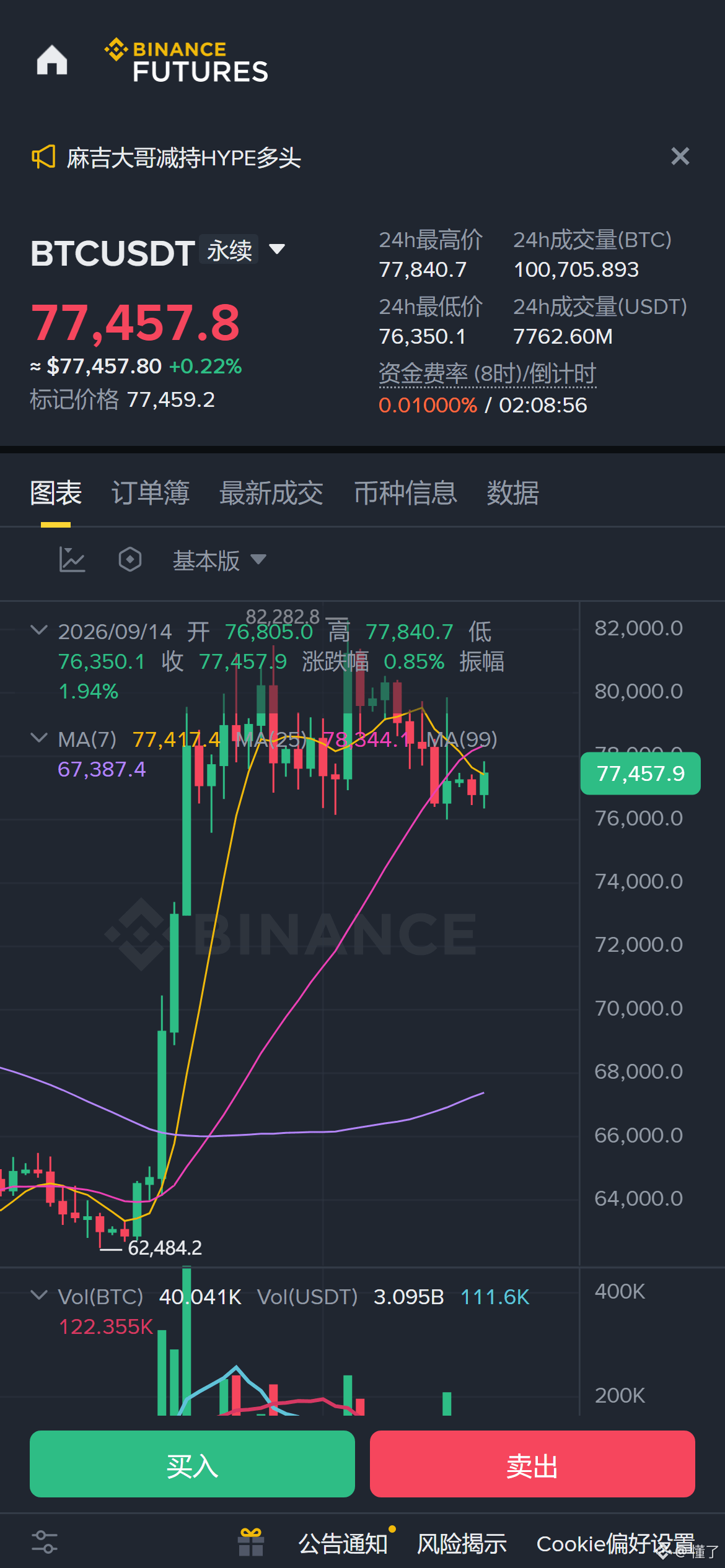Collapse the Vol(BTC) indicator legend
Viewport: 725px width, 1568px height.
click(38, 1295)
